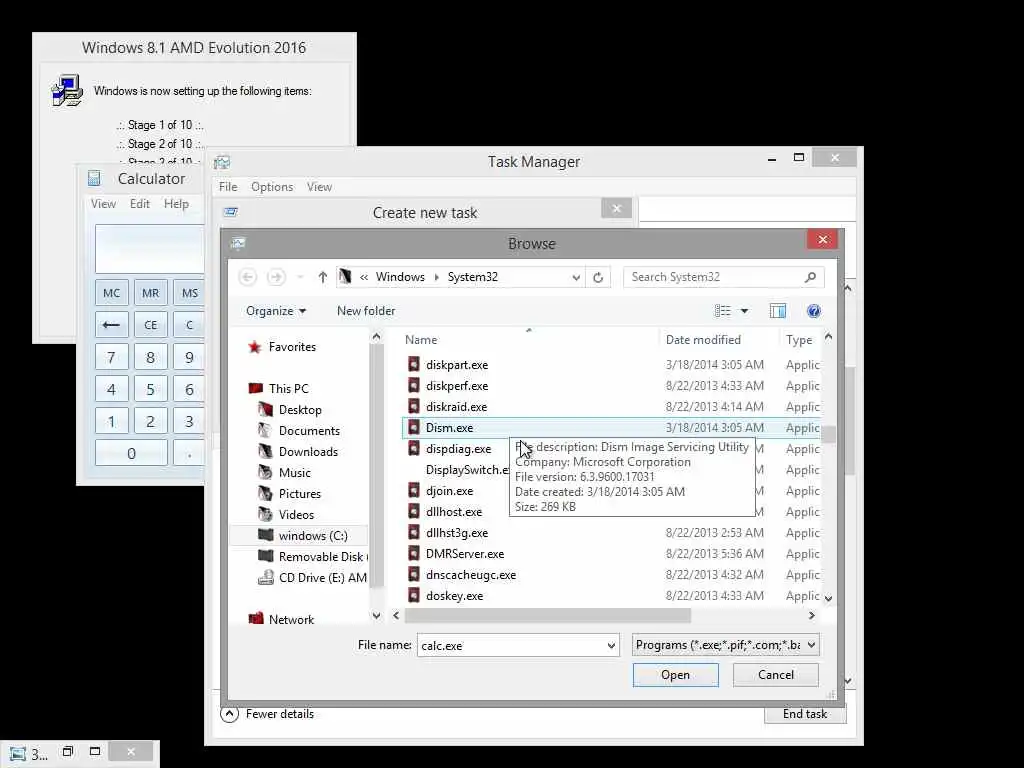Refresh the System32 folder listing

click(x=598, y=278)
